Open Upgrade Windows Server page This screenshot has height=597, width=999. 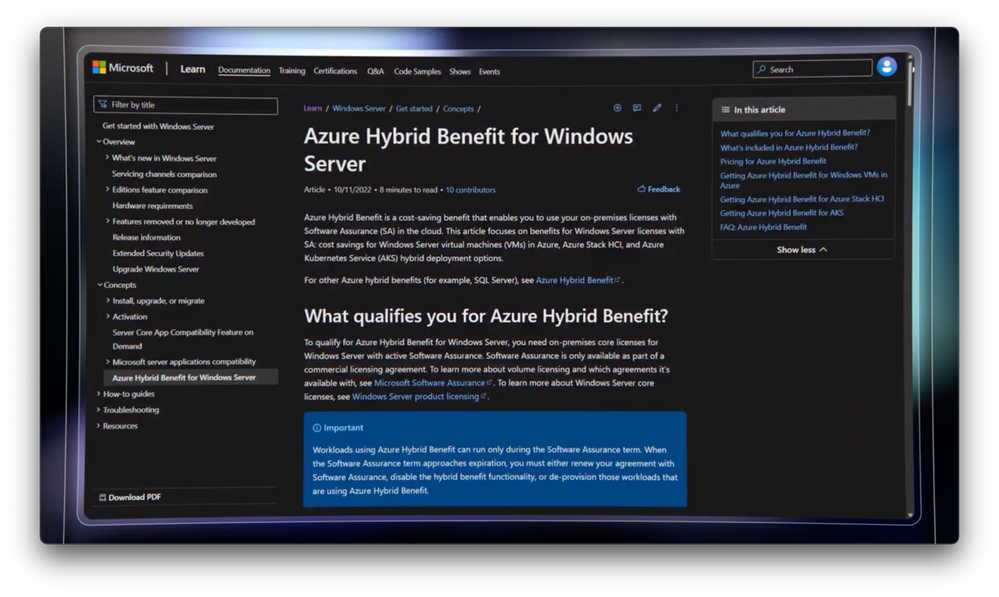click(x=155, y=269)
